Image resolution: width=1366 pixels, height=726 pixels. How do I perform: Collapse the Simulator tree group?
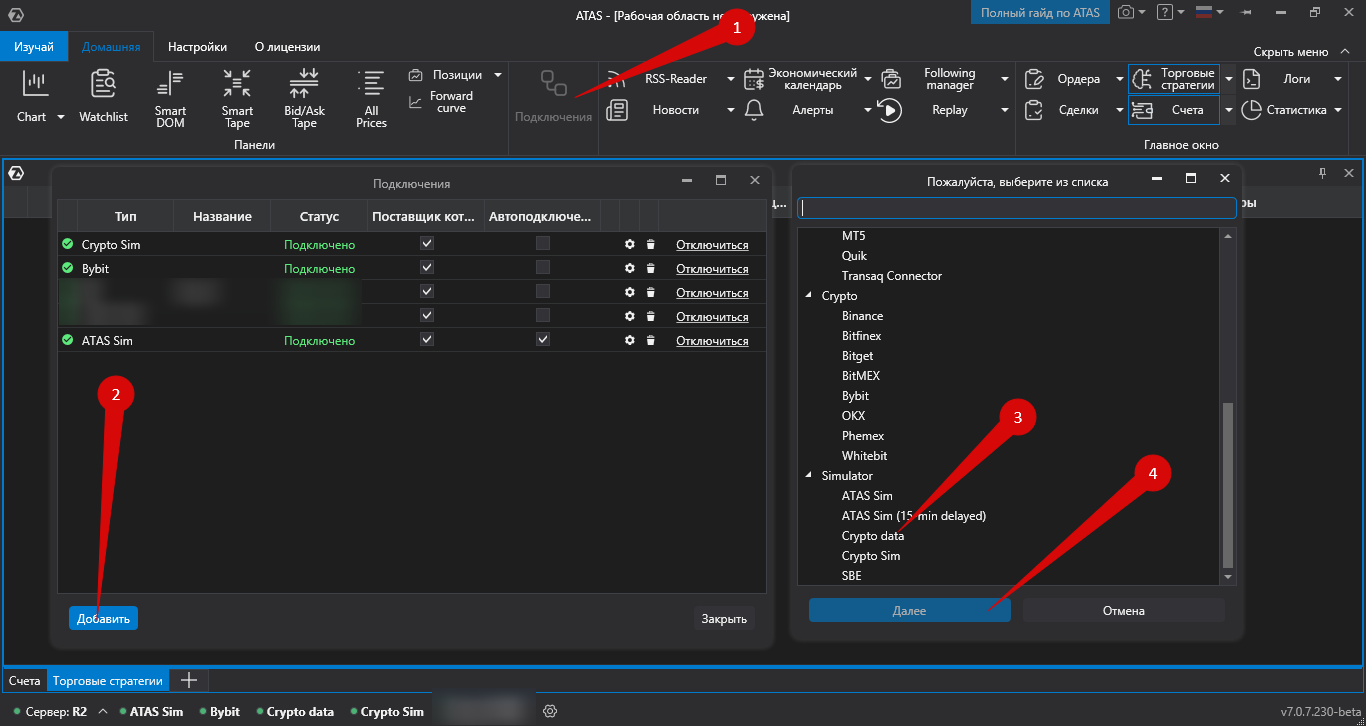point(809,476)
